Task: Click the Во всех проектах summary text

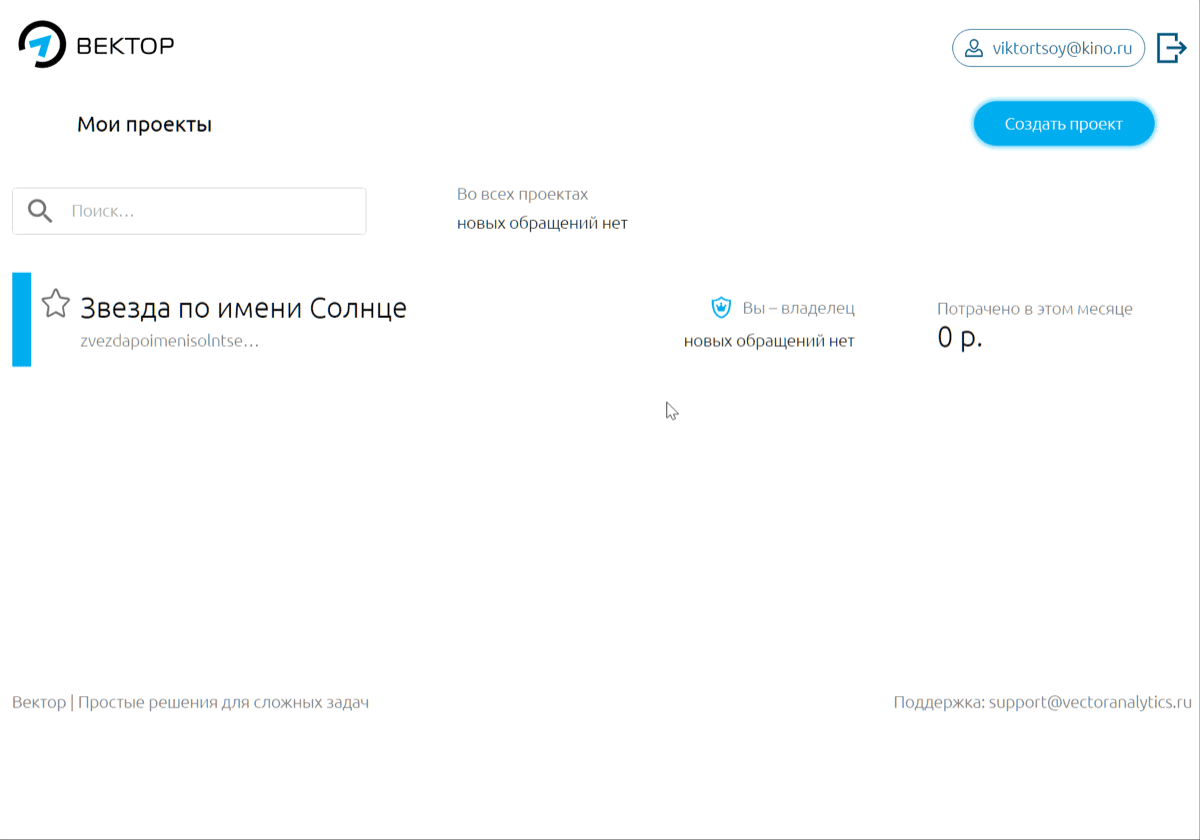Action: tap(522, 194)
